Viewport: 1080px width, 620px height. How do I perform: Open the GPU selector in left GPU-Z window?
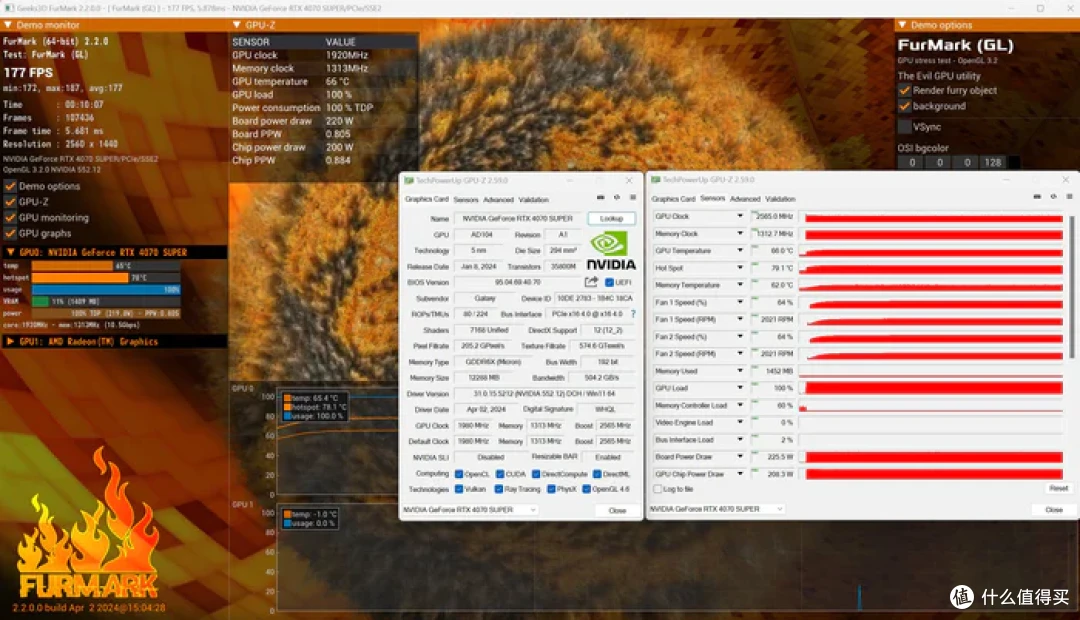pos(470,510)
